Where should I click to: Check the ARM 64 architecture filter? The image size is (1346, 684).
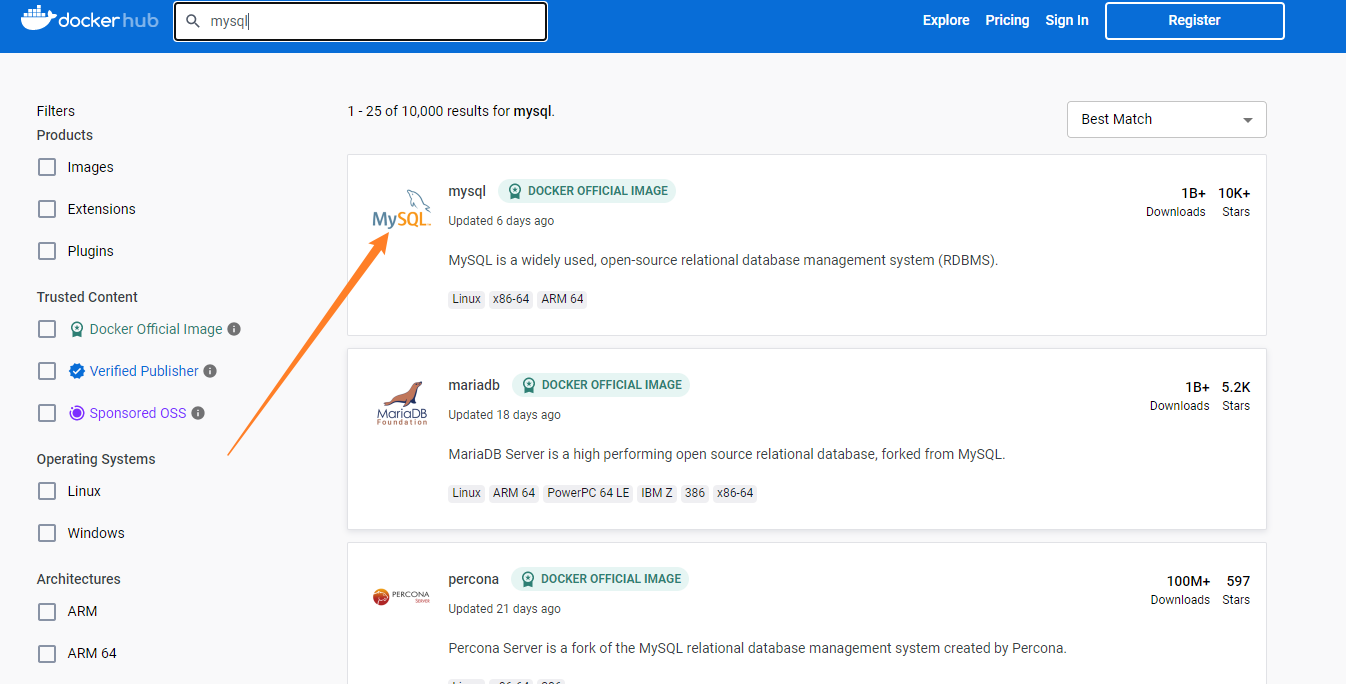click(47, 653)
